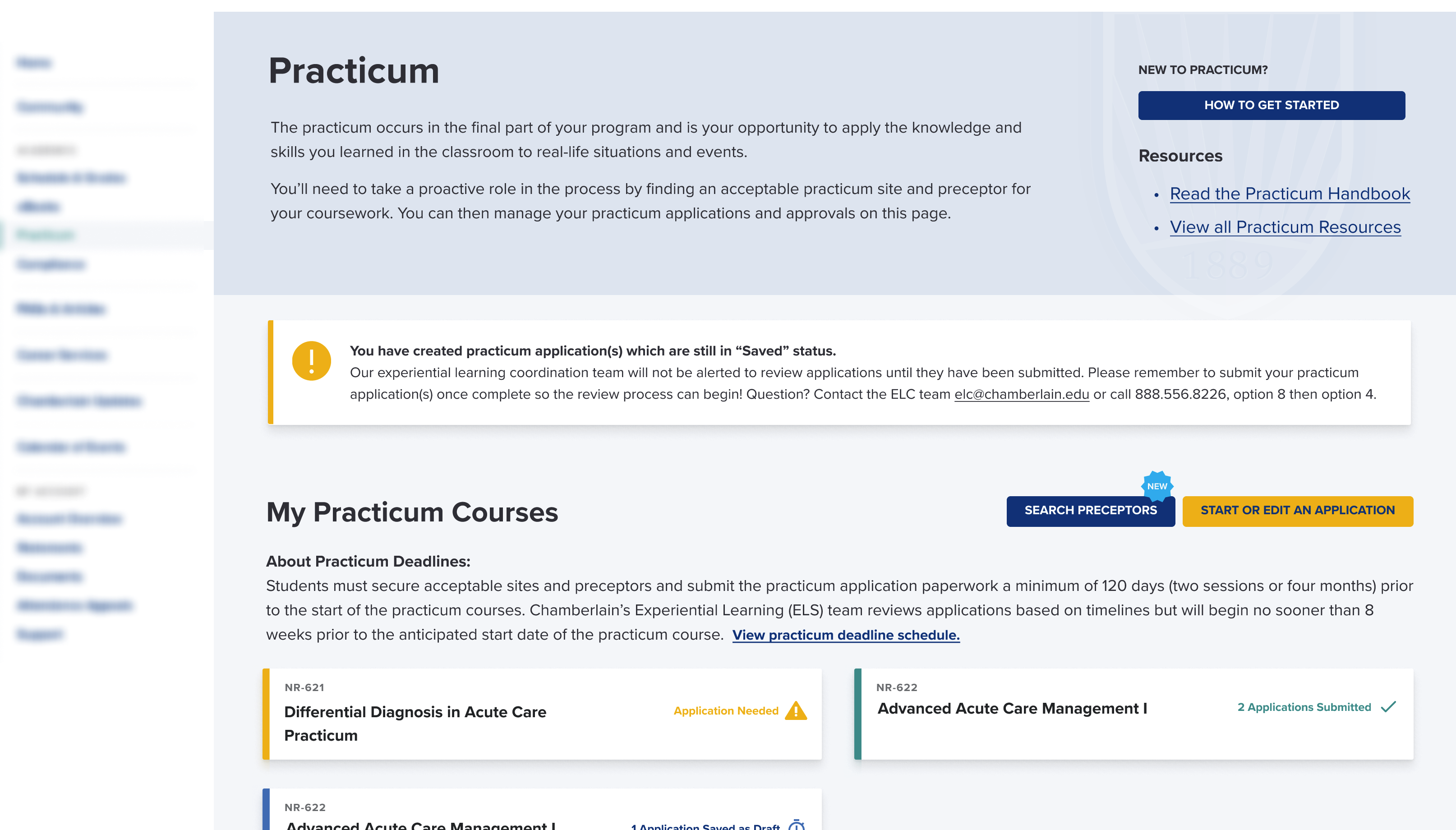Open the How To Get Started guide
Viewport: 1456px width, 830px height.
(x=1272, y=106)
